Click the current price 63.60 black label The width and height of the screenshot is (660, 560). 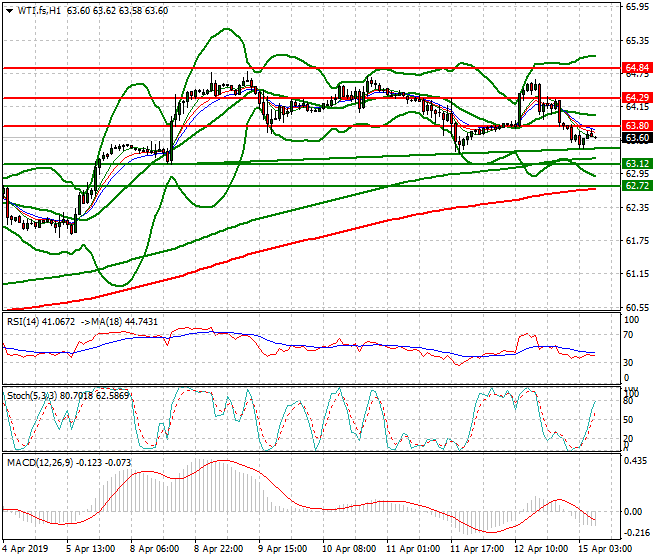click(x=637, y=138)
